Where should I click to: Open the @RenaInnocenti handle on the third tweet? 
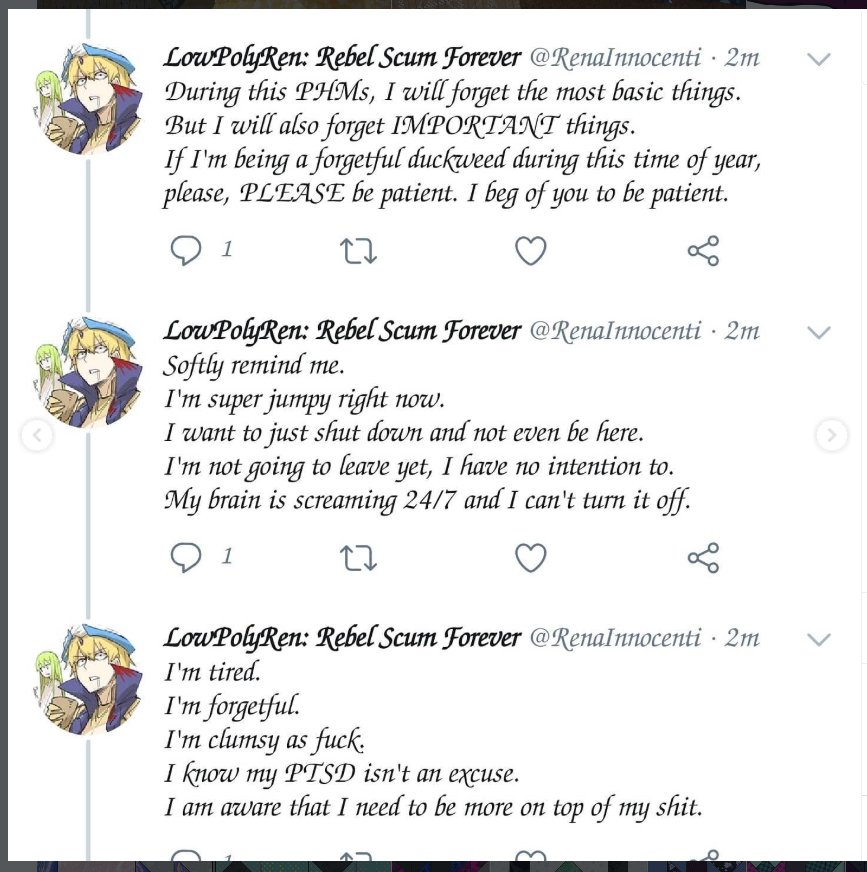(x=615, y=638)
